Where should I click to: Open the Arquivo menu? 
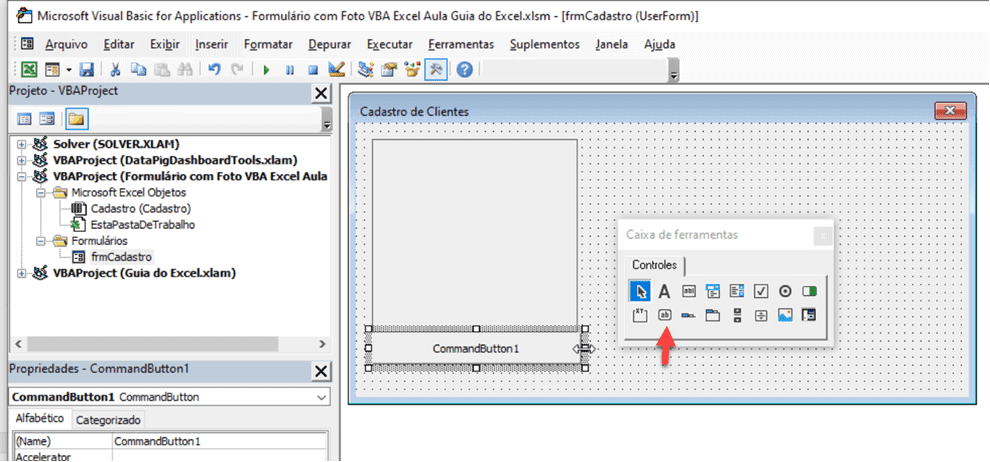[66, 44]
